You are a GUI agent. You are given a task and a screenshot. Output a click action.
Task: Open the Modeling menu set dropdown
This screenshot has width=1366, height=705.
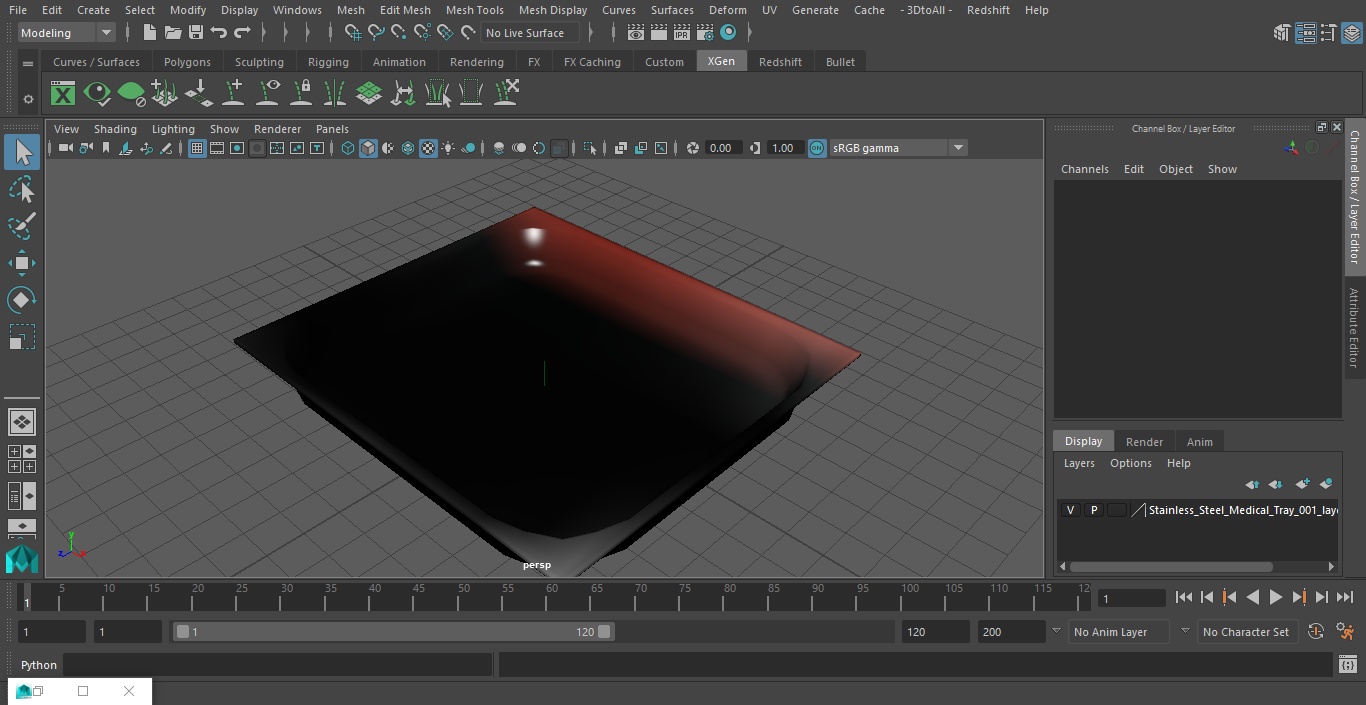[x=66, y=33]
